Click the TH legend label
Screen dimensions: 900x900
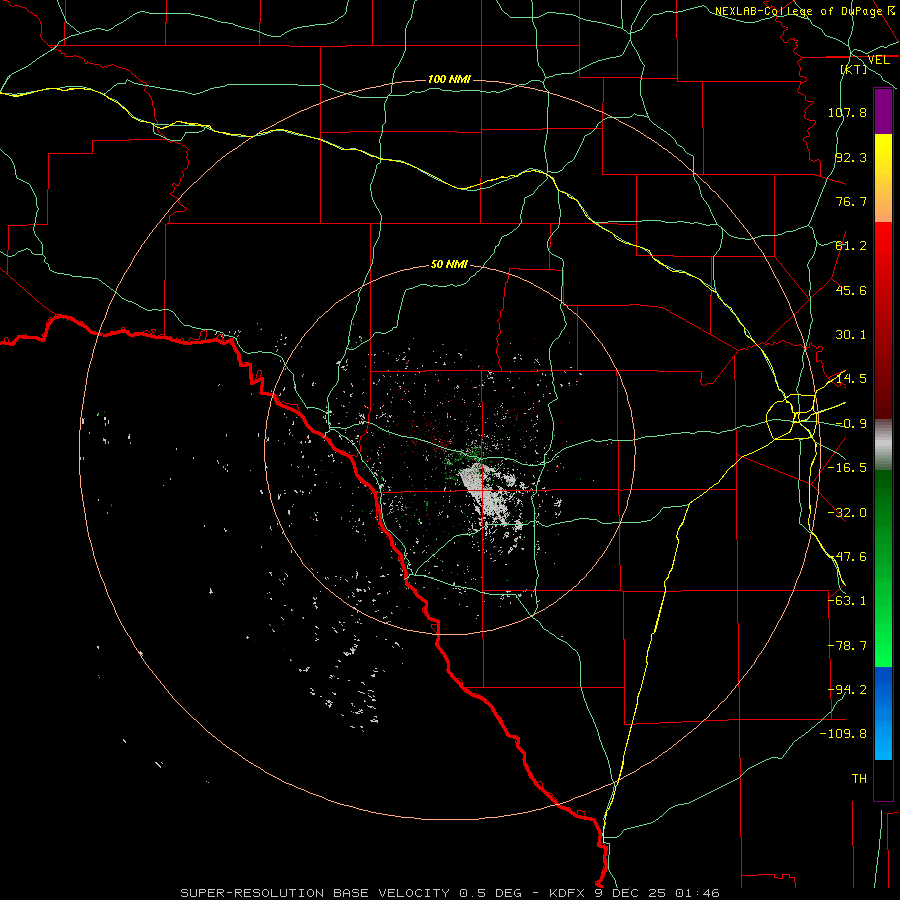[x=859, y=779]
